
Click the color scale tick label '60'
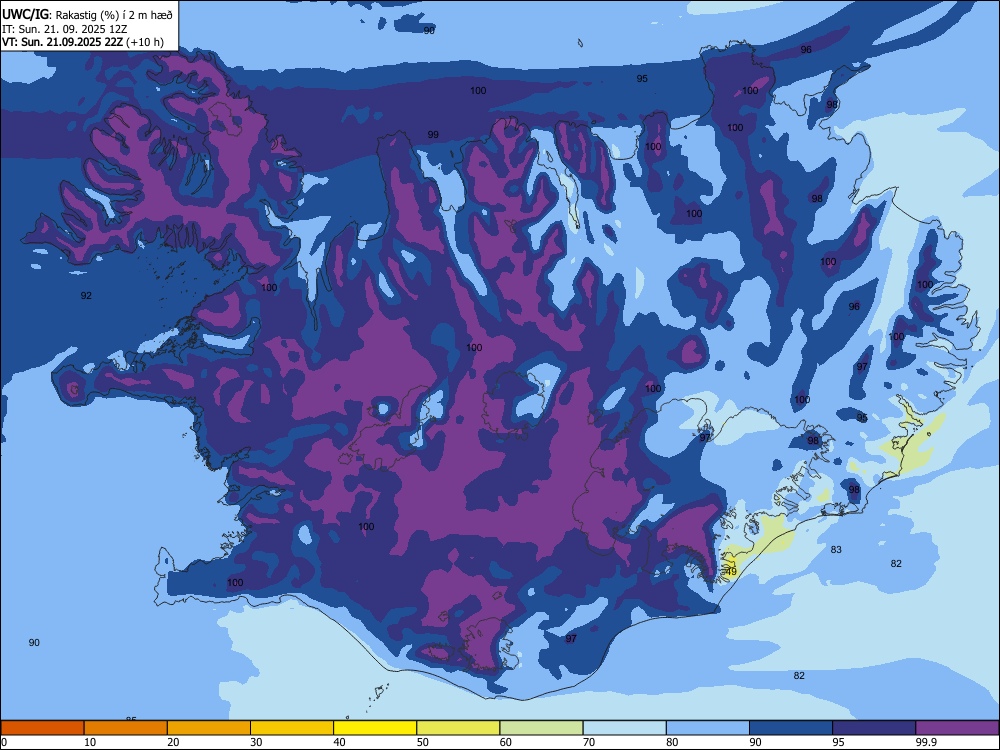click(506, 742)
